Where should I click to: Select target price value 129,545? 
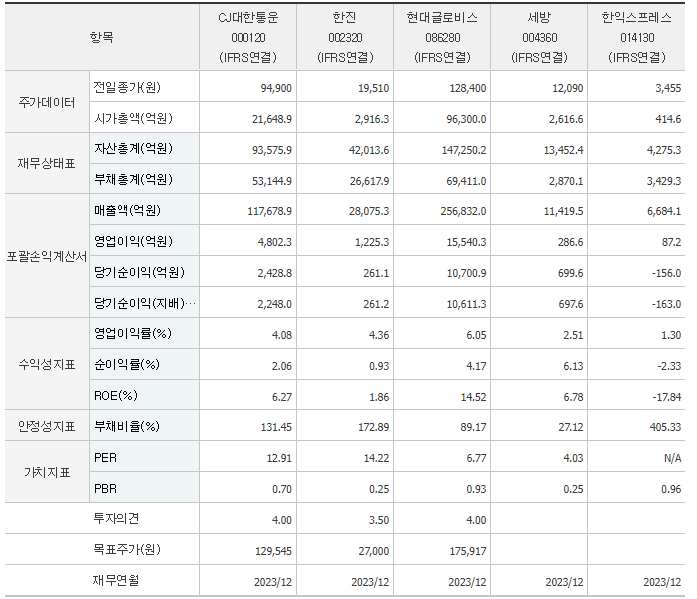tap(273, 551)
